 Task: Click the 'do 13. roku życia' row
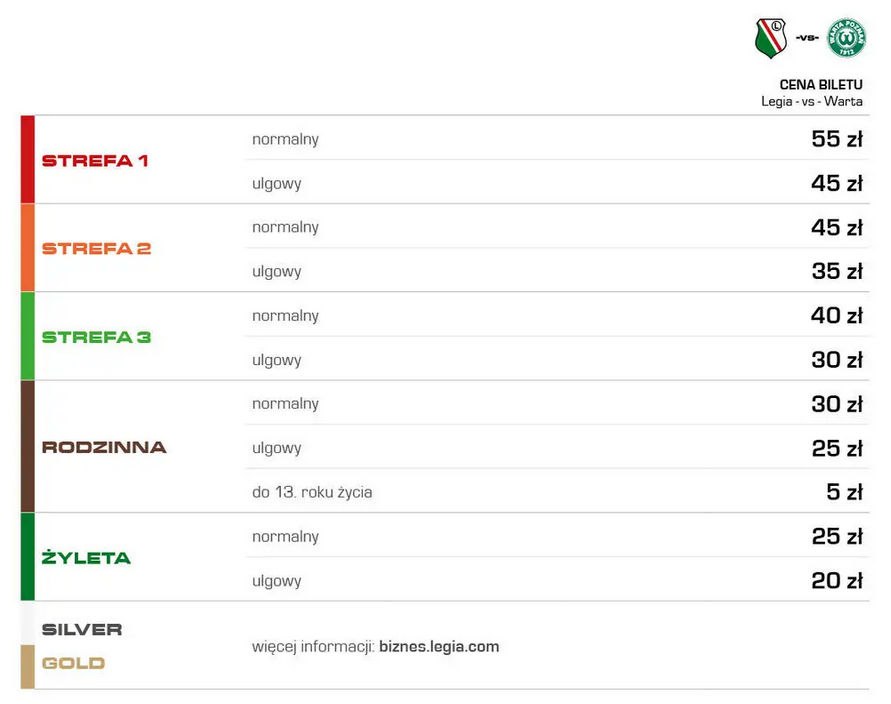coord(557,491)
